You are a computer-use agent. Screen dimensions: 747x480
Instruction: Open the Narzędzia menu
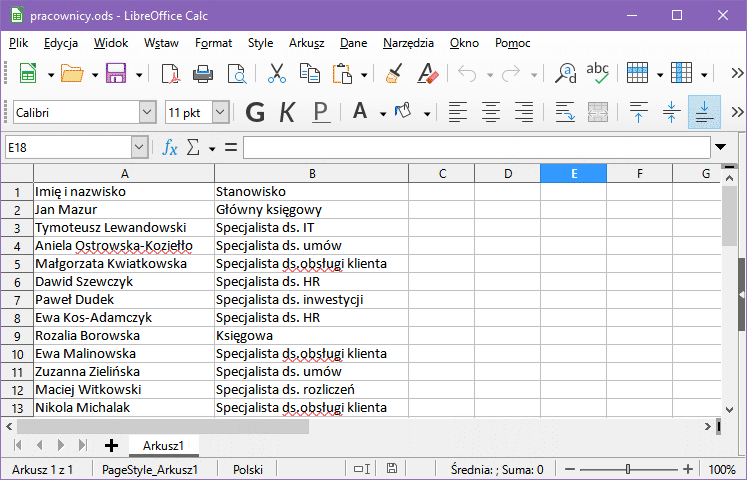[x=408, y=43]
